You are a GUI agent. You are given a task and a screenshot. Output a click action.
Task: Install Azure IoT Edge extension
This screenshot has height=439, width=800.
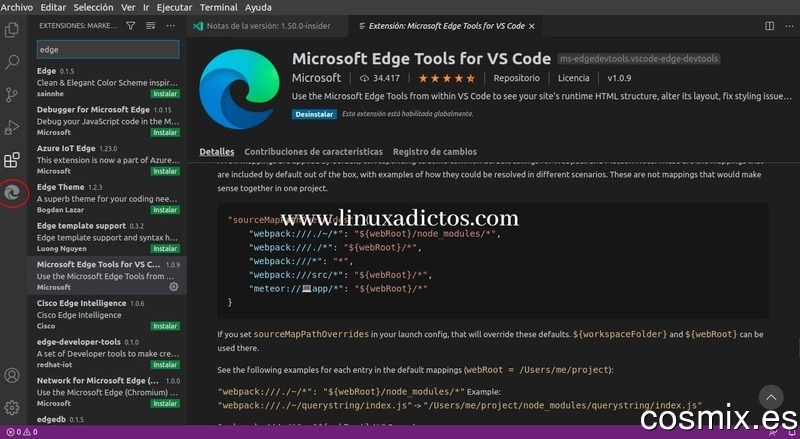click(165, 172)
